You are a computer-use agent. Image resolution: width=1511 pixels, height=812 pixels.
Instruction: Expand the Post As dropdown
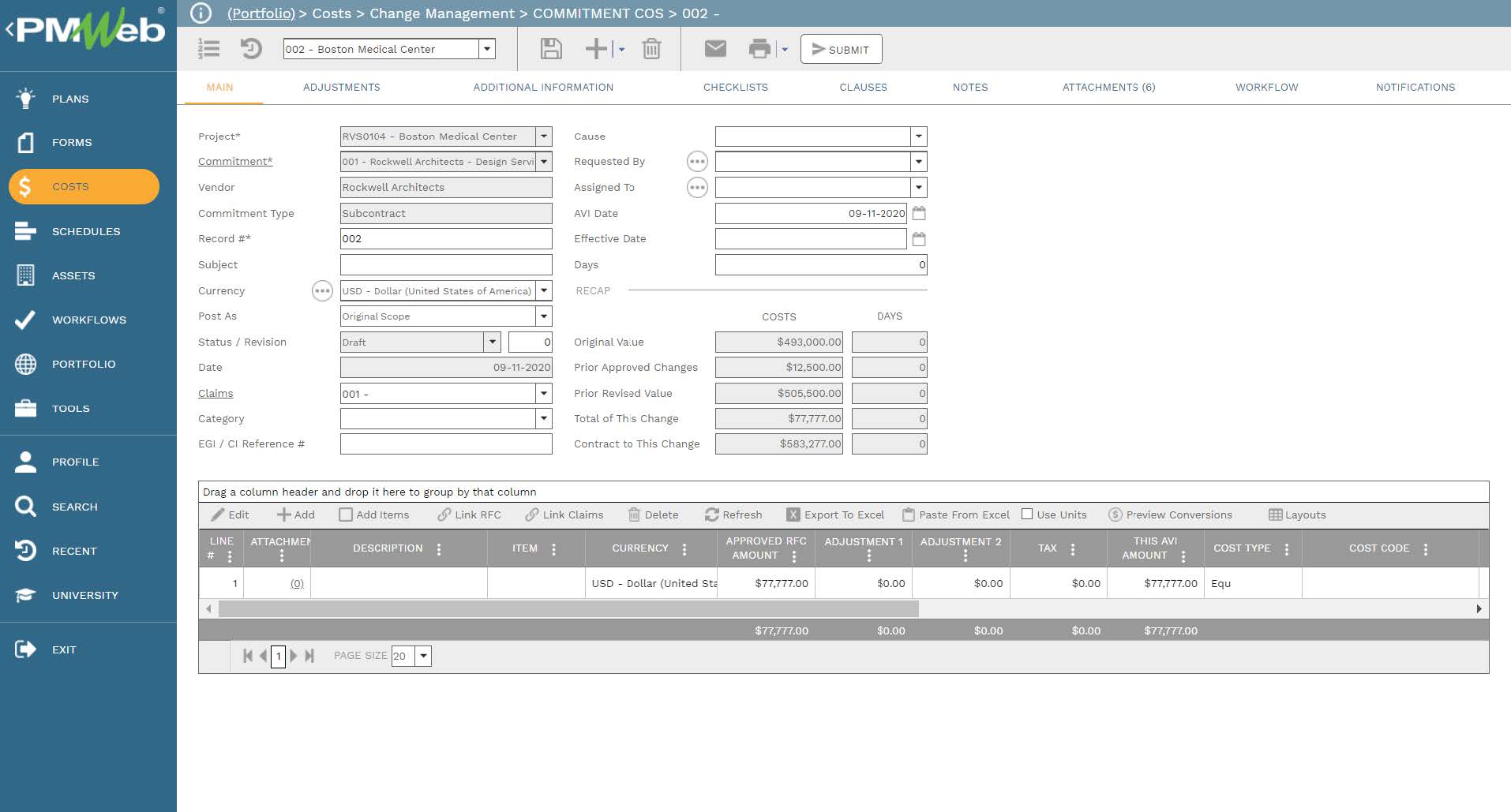click(544, 316)
